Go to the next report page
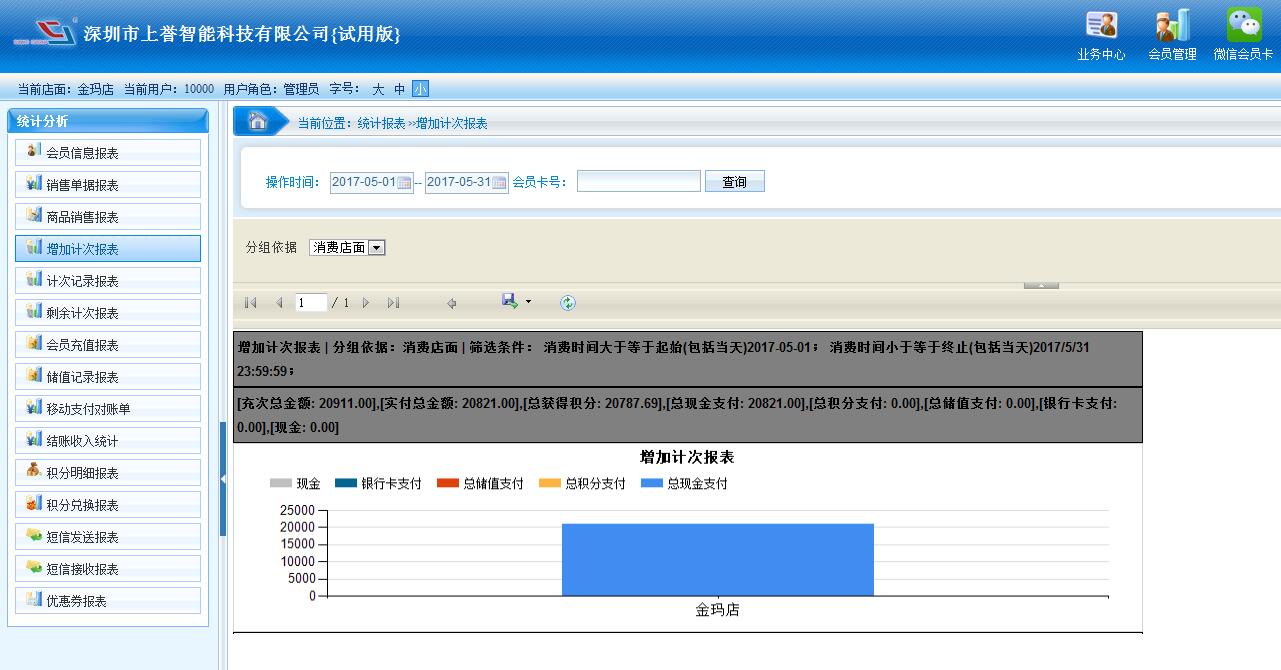 tap(366, 303)
